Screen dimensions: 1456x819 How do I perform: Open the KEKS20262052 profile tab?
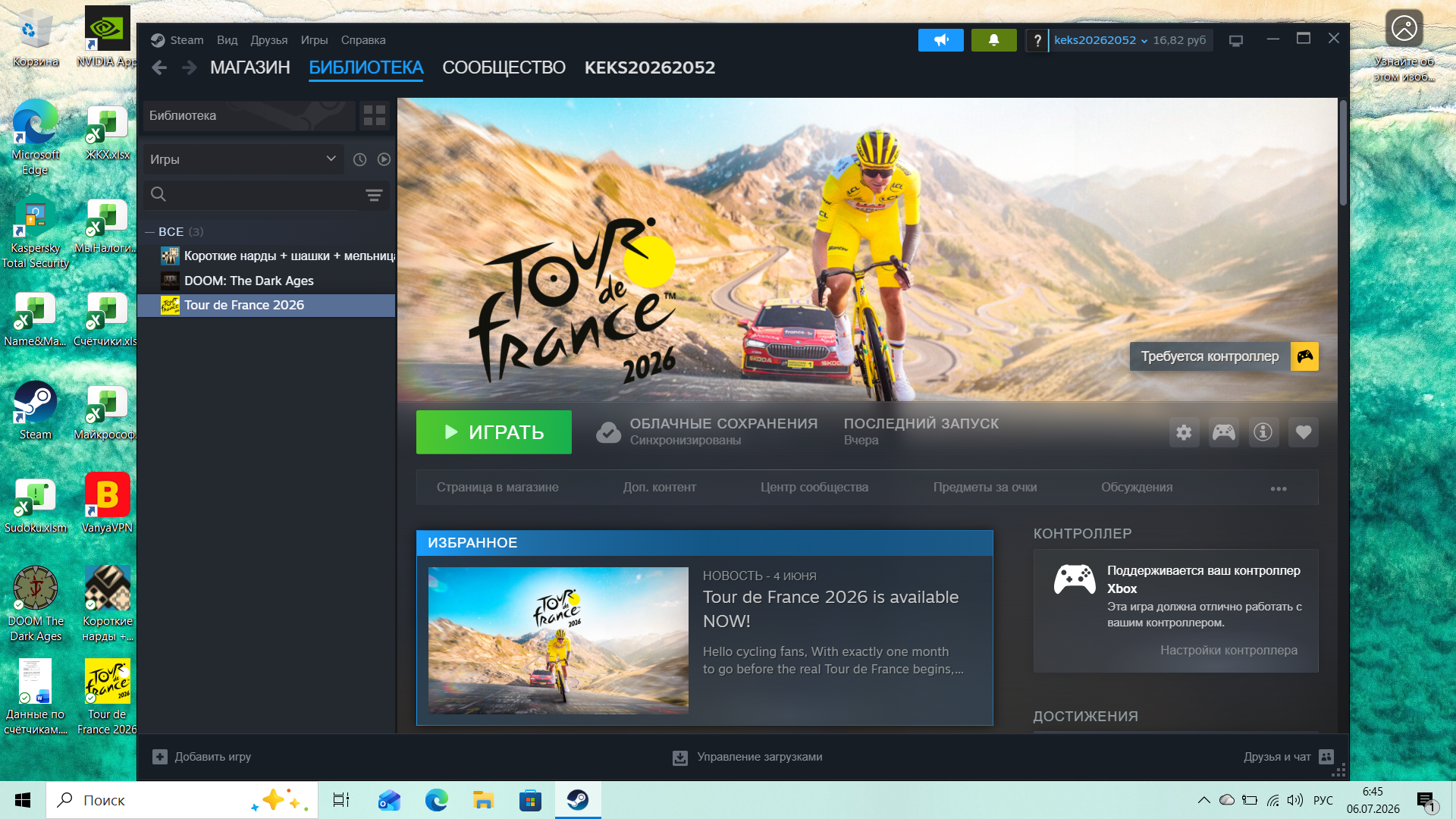[650, 67]
